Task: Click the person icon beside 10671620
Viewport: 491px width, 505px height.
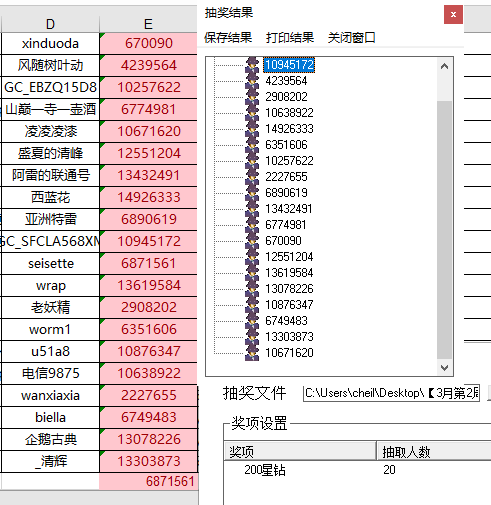Action: pyautogui.click(x=252, y=353)
